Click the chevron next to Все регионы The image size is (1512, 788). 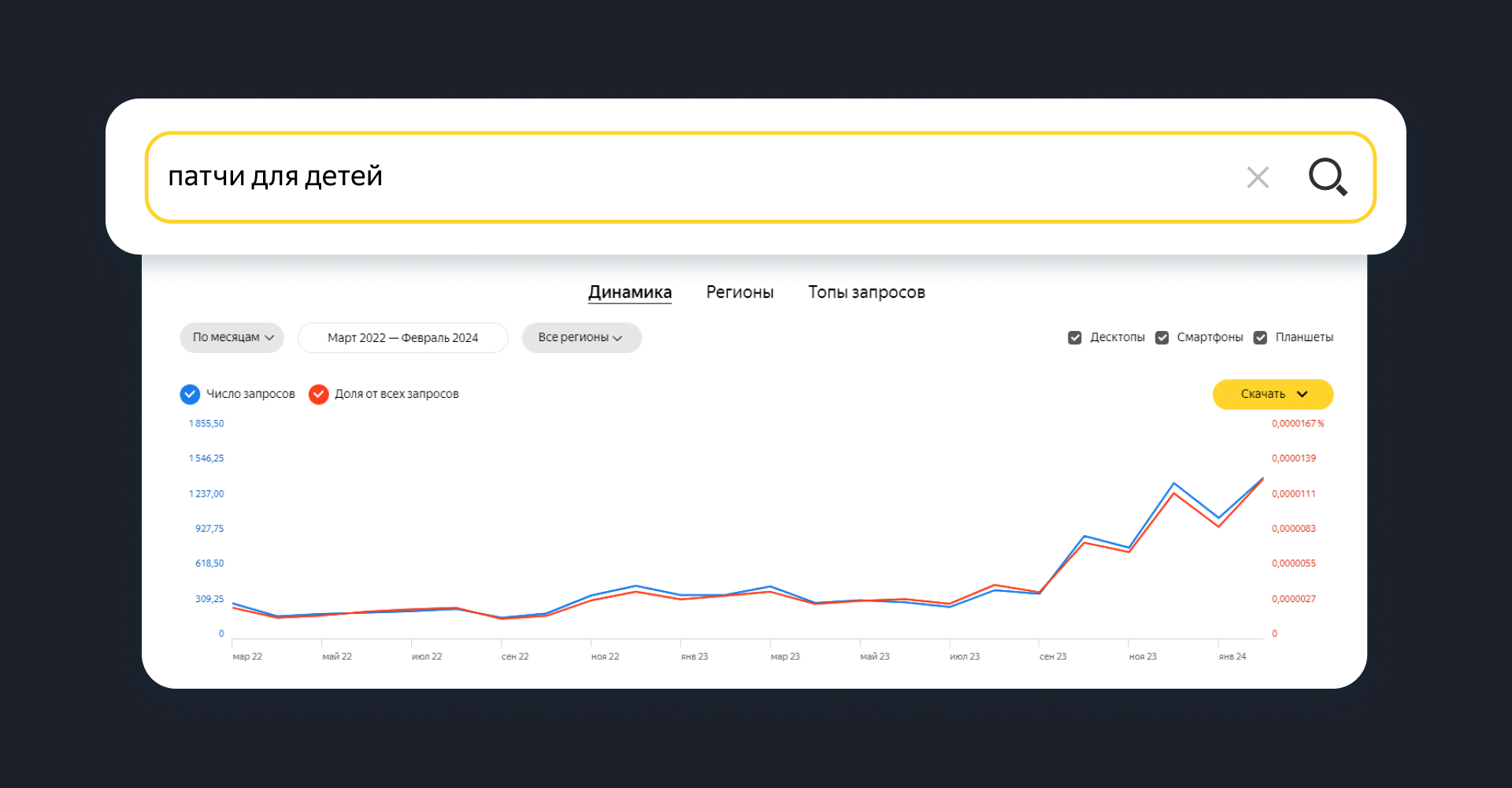617,338
